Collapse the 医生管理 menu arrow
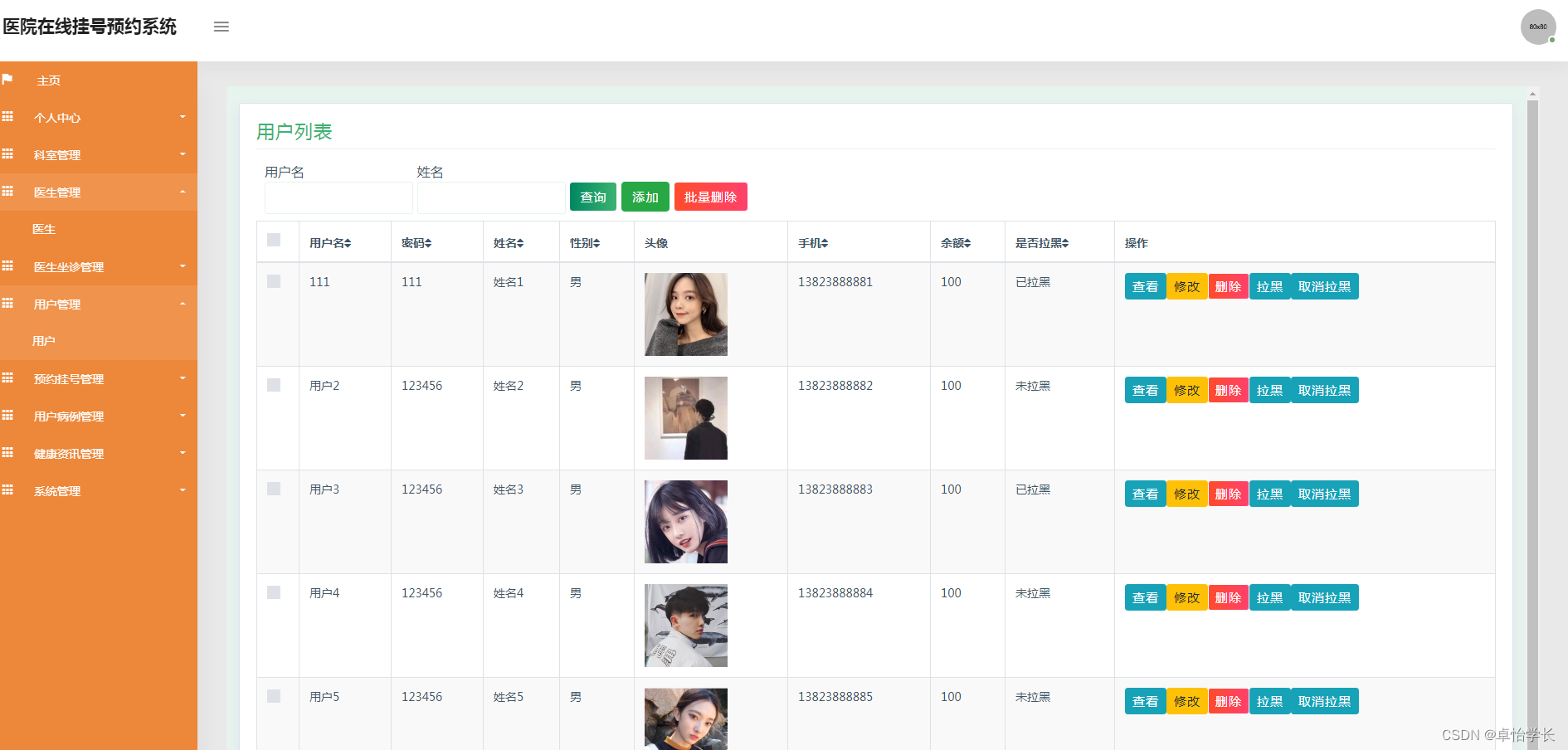This screenshot has height=750, width=1568. tap(183, 192)
